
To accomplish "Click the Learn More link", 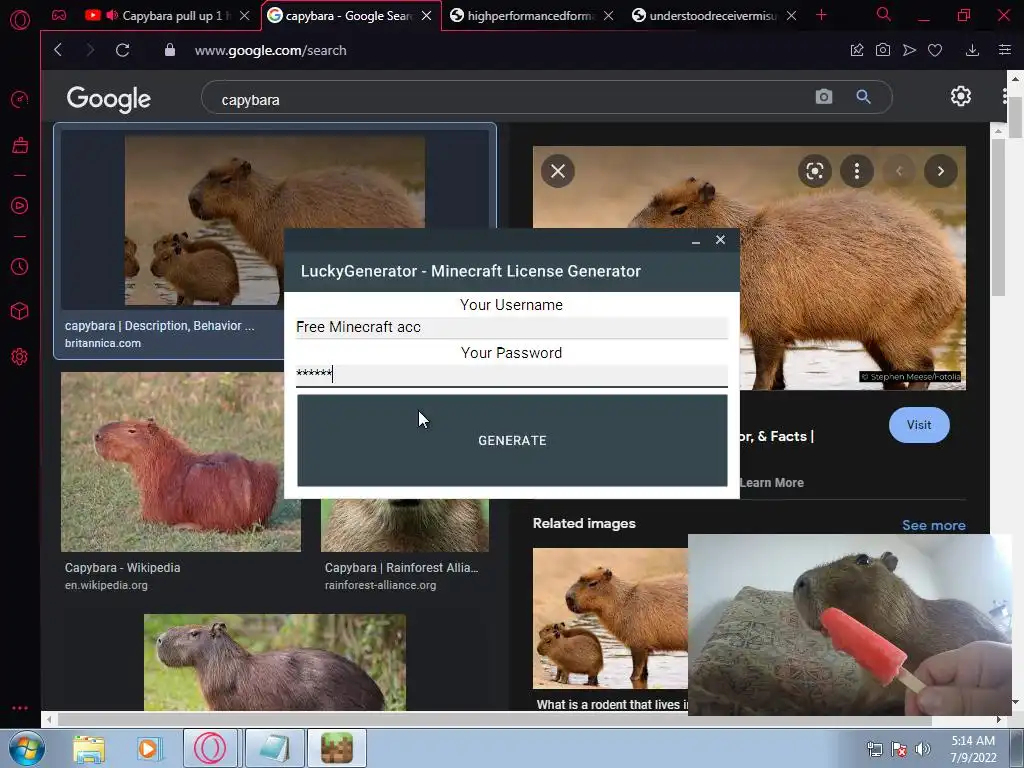I will point(771,483).
